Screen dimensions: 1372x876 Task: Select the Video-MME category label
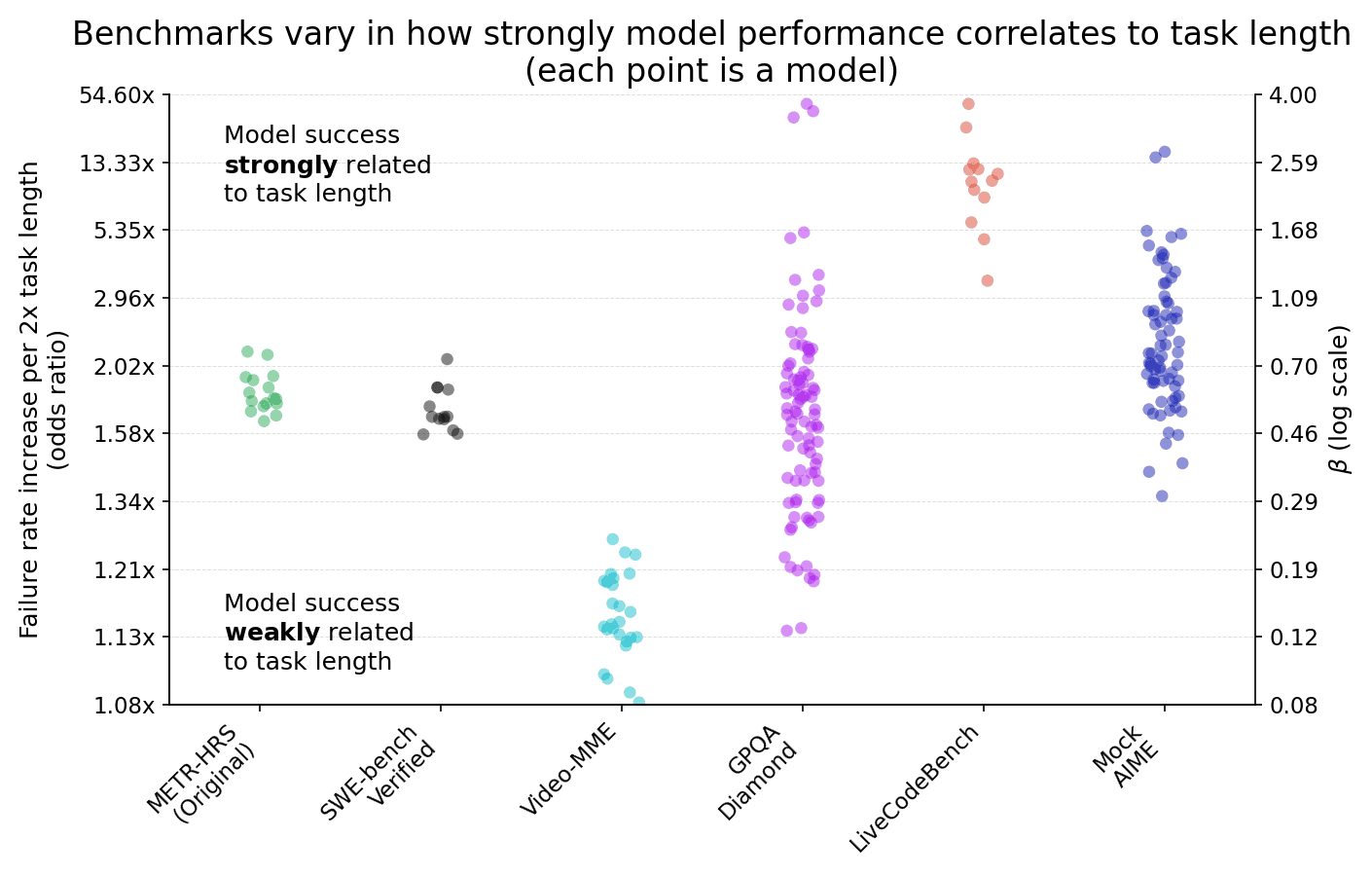coord(571,769)
